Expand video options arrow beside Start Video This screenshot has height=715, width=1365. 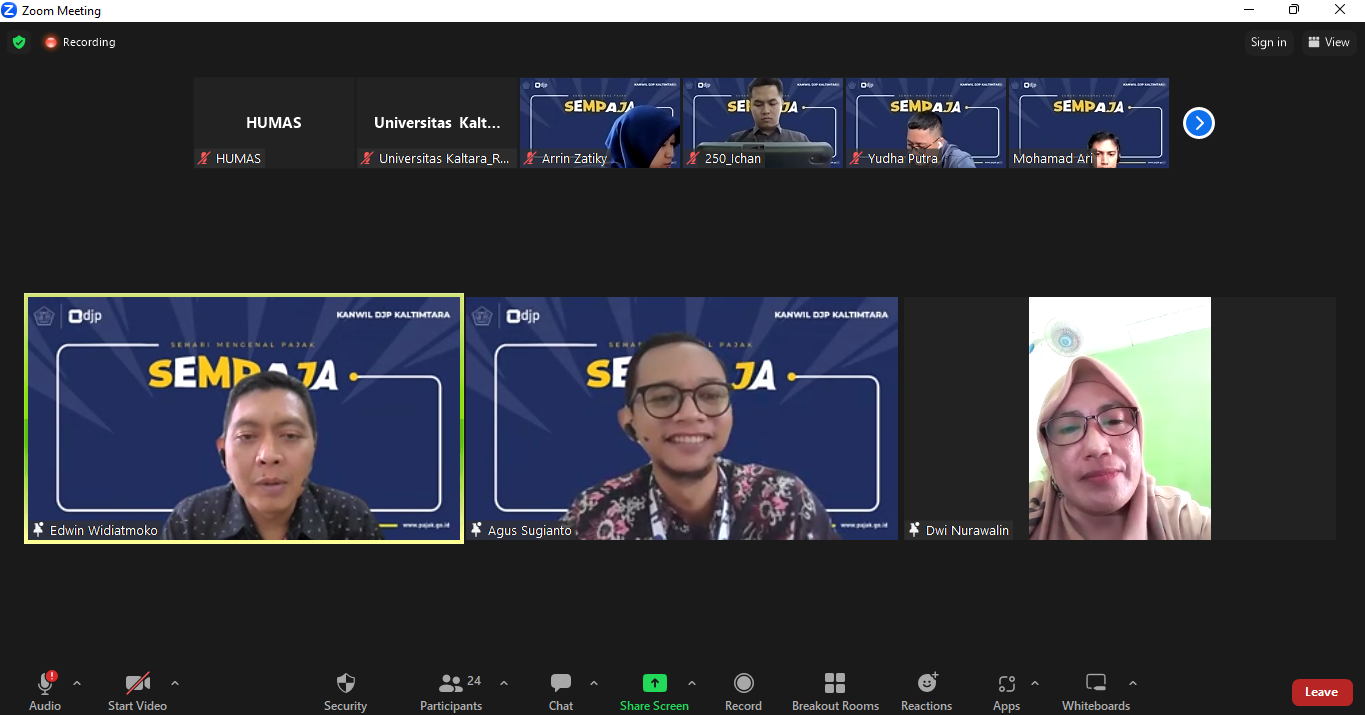pyautogui.click(x=175, y=684)
